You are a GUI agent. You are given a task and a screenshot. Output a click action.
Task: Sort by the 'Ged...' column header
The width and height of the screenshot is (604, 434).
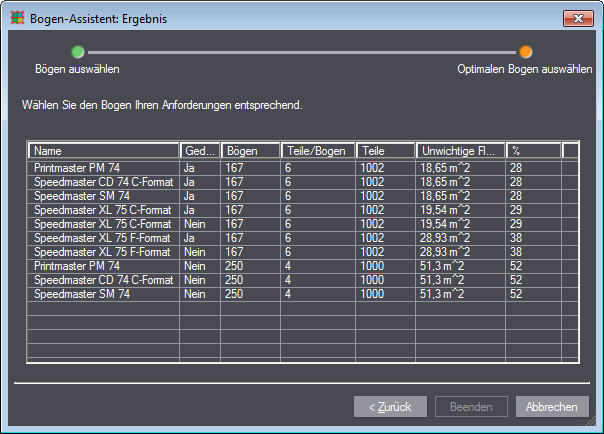point(200,151)
